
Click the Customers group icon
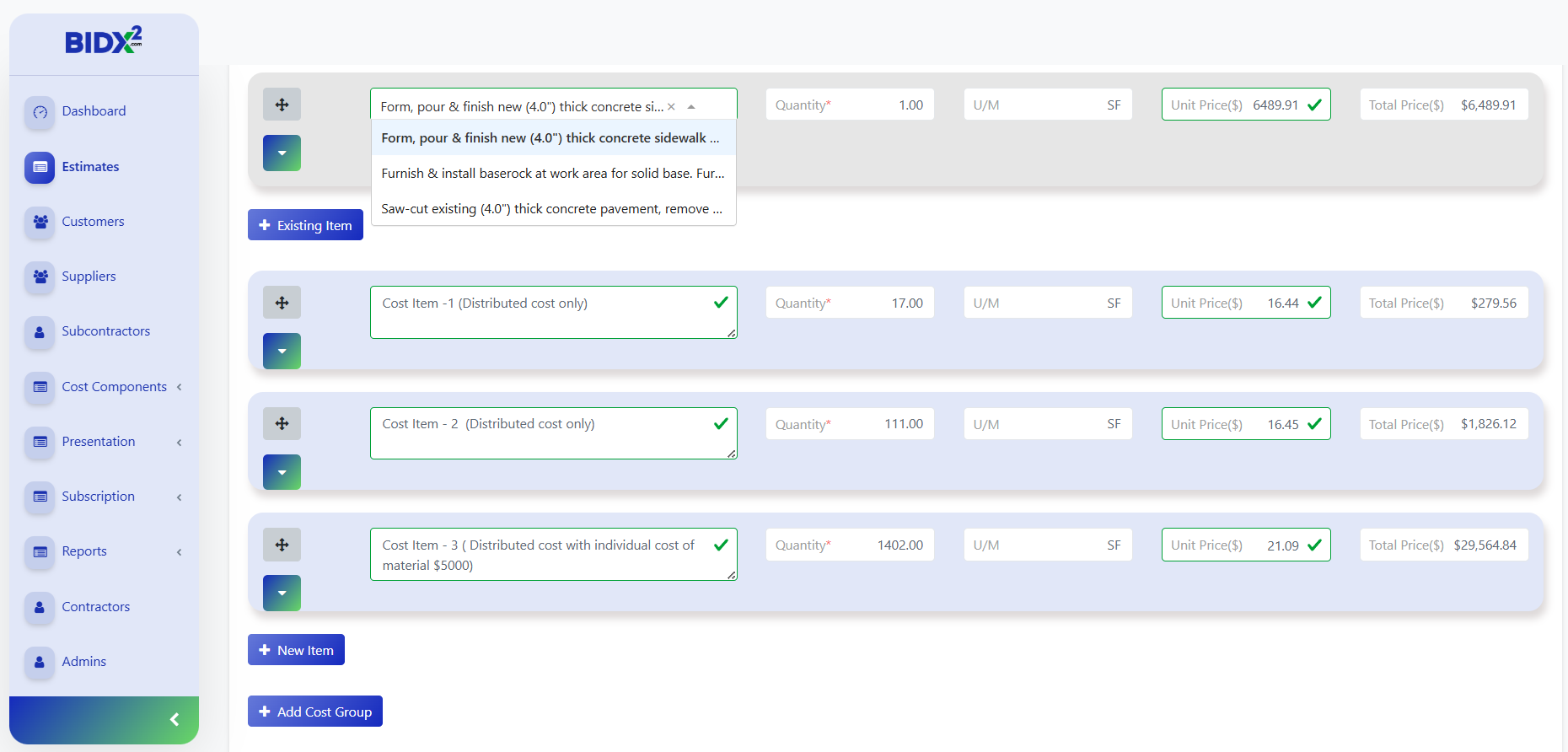(x=40, y=223)
